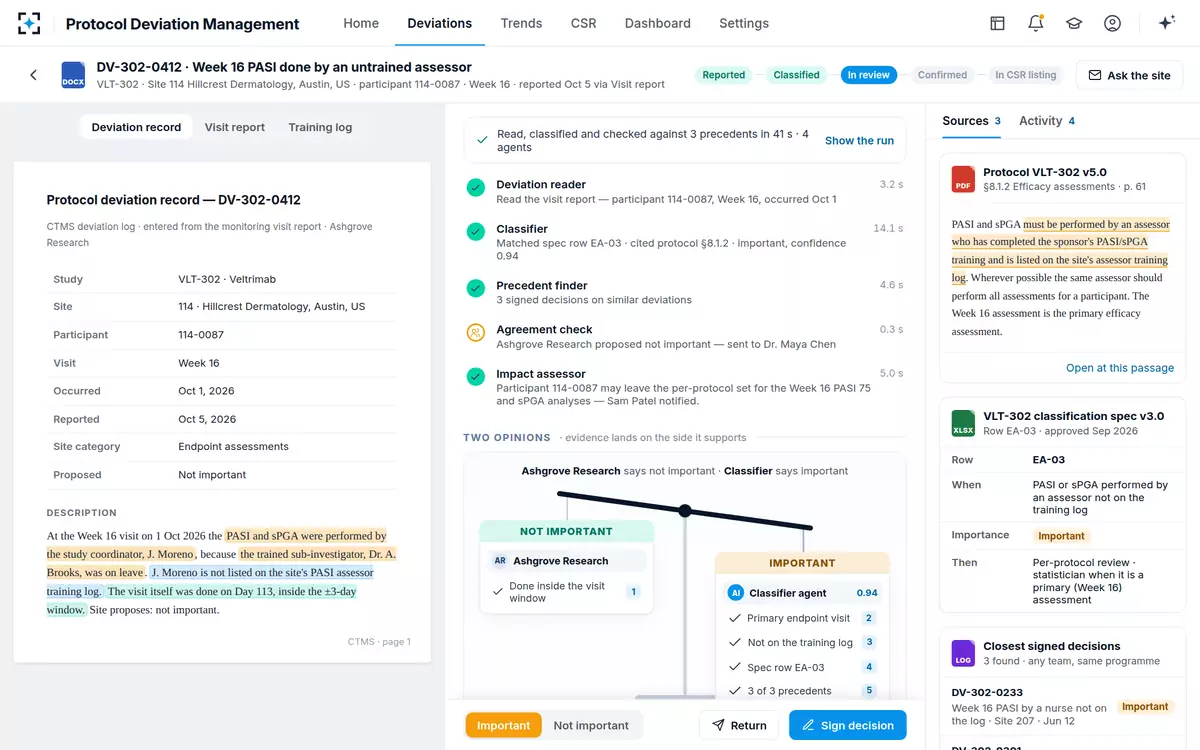Click the Impact assessor check icon
1200x750 pixels.
click(x=476, y=376)
